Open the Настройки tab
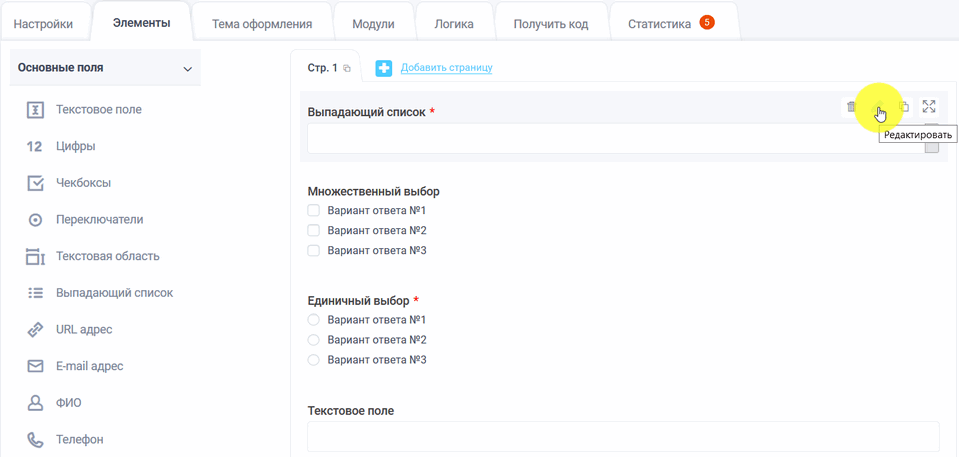The image size is (959, 457). 43,24
